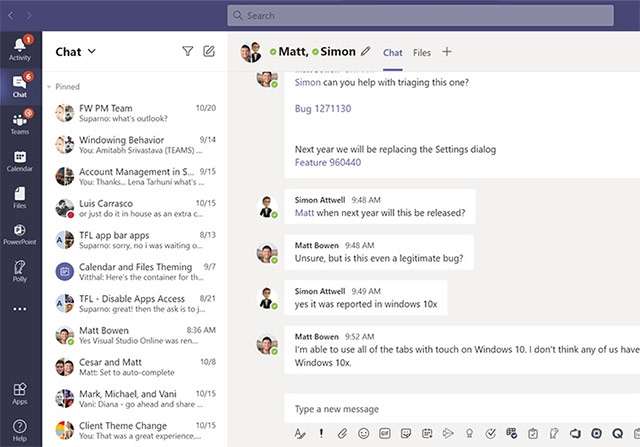Mark message as important with exclamation icon

tap(321, 433)
